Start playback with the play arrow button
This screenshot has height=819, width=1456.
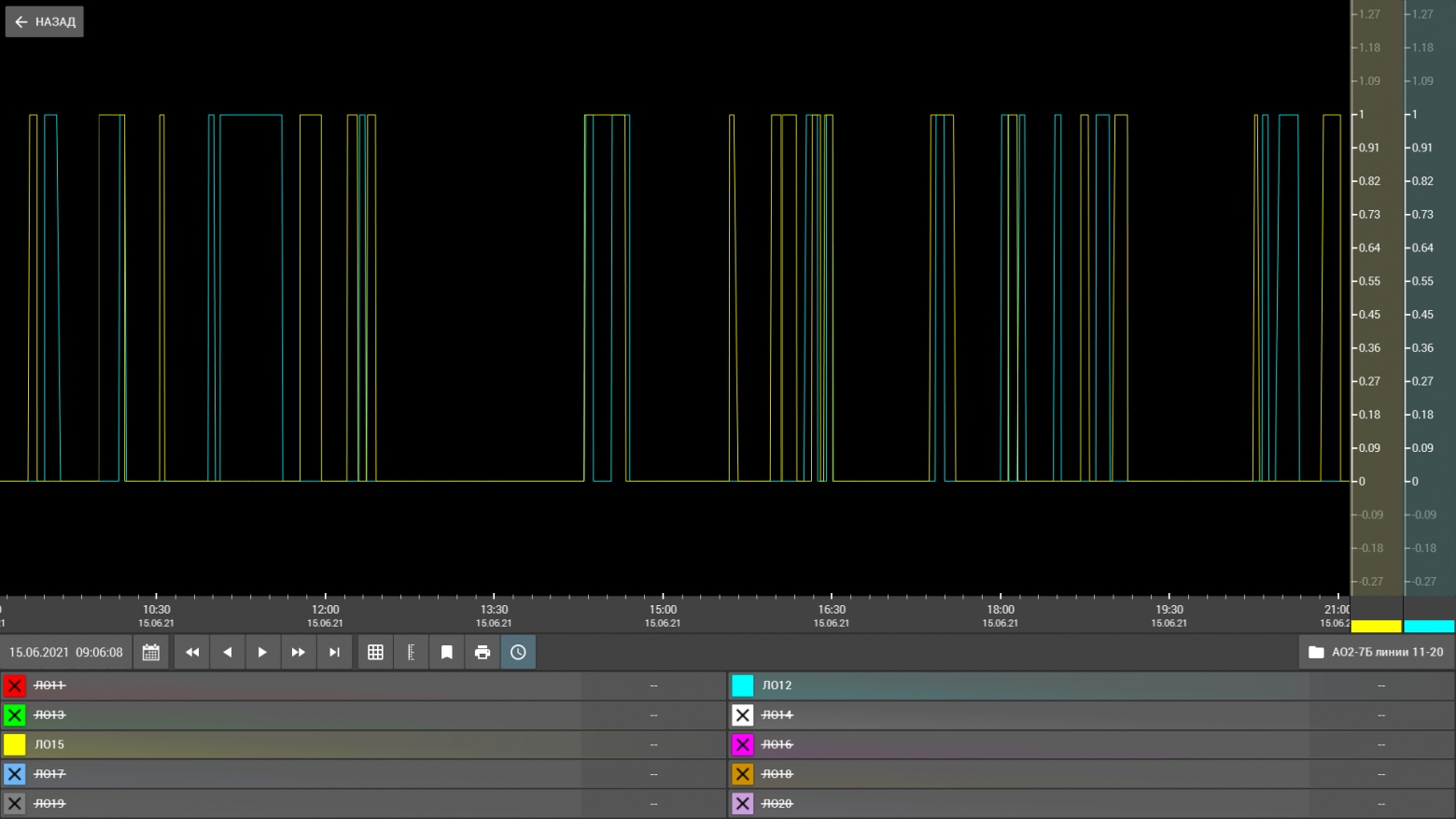click(262, 652)
